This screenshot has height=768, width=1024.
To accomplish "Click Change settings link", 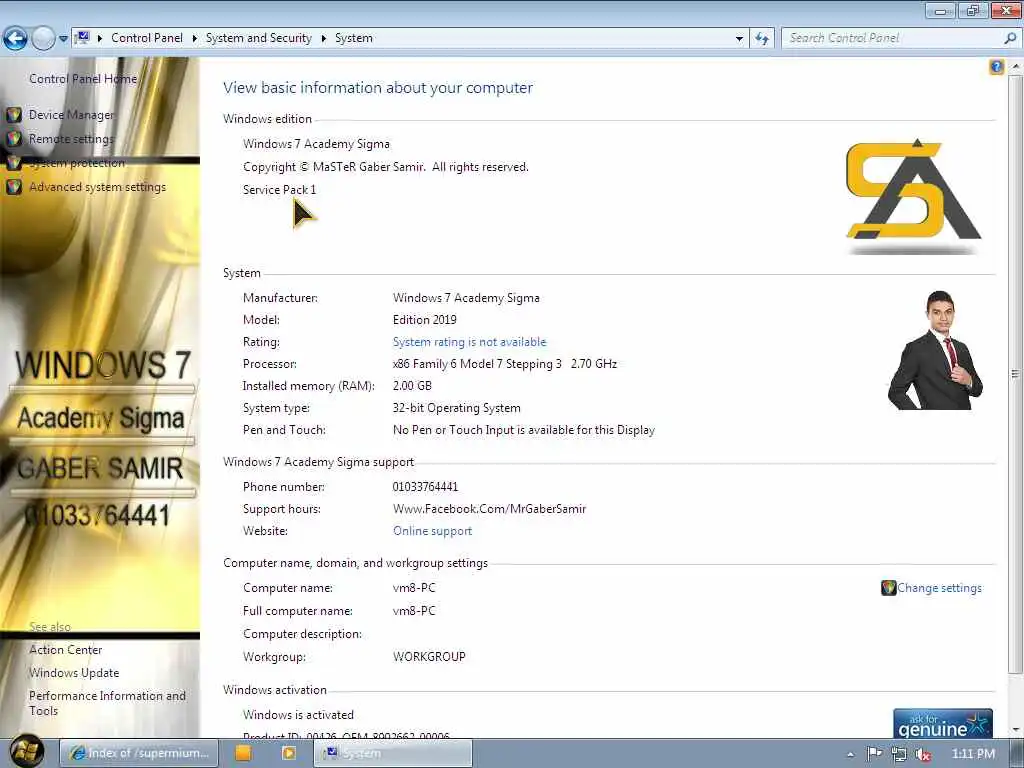I will point(939,588).
